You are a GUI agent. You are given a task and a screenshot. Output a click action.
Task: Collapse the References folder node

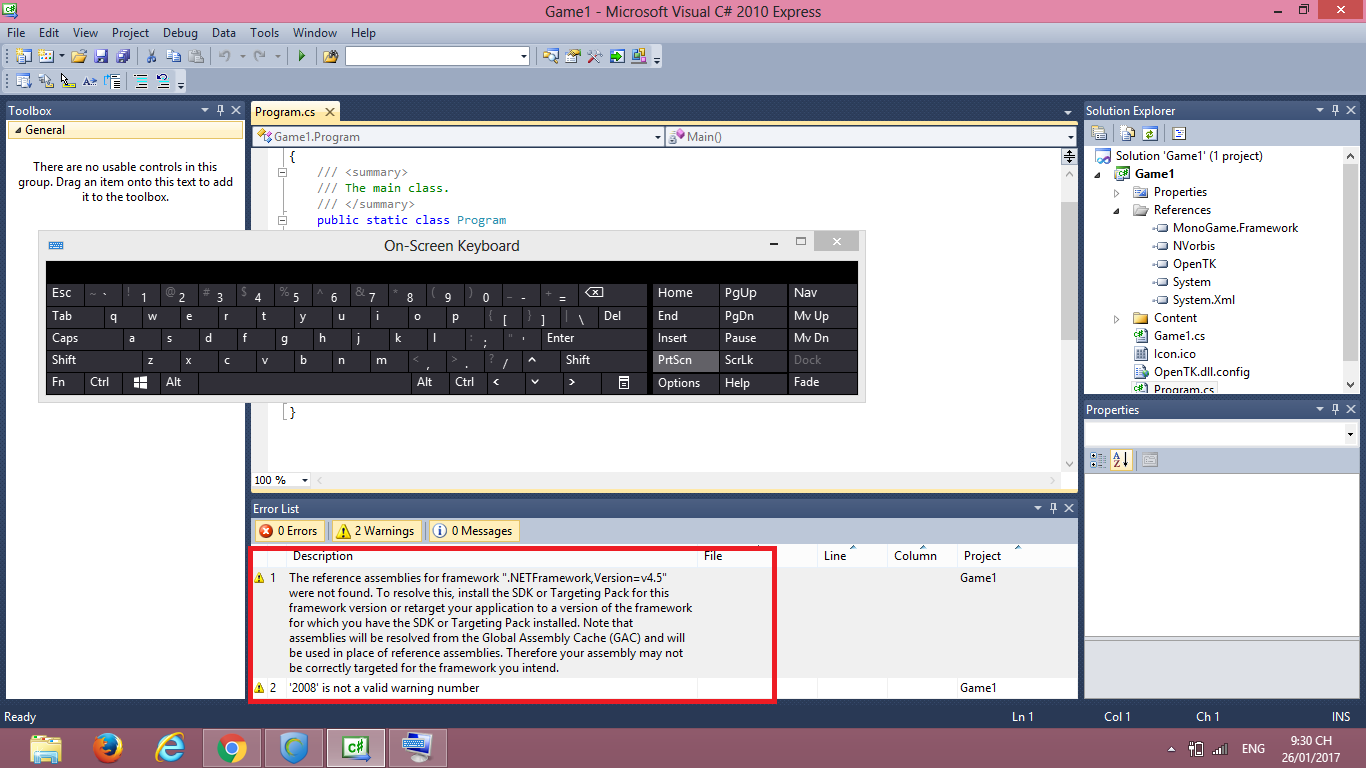tap(1117, 211)
